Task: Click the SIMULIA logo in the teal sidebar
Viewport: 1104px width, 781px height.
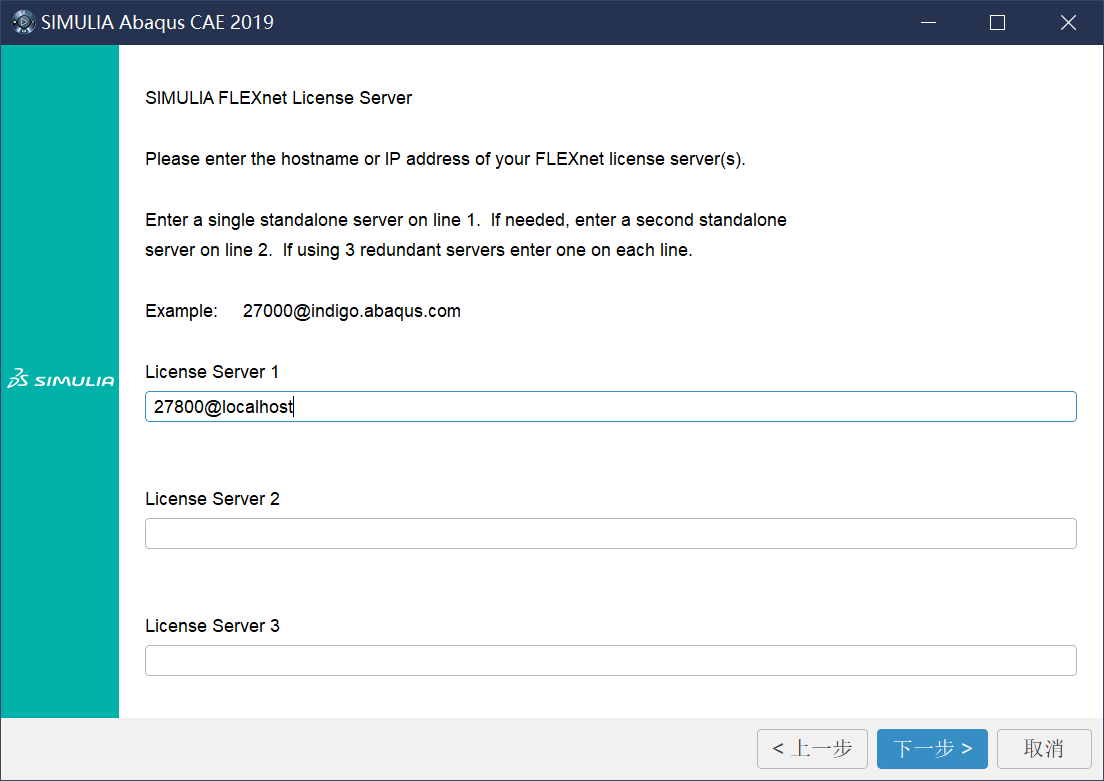Action: click(x=60, y=380)
